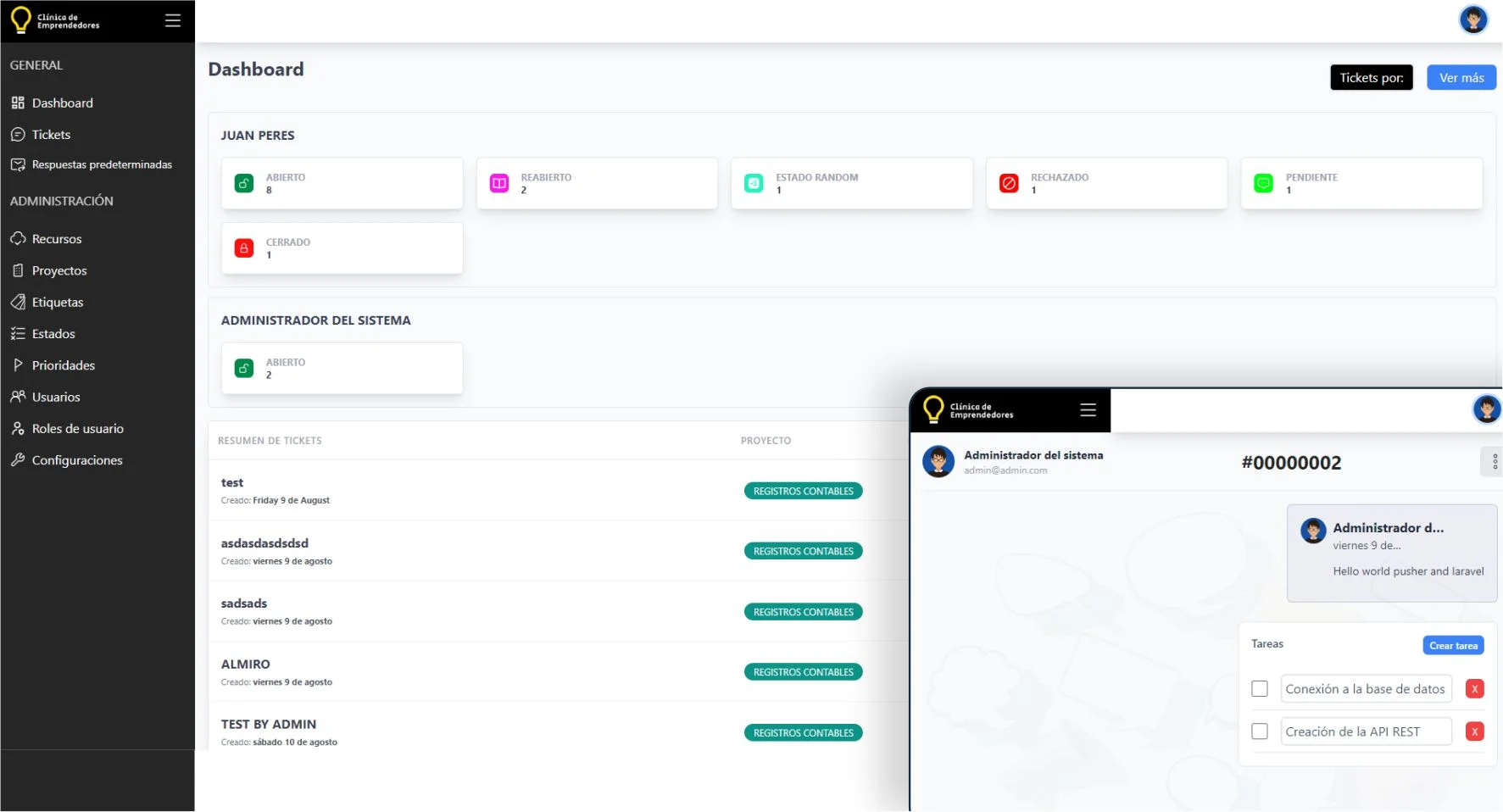This screenshot has height=812, width=1503.
Task: Click the Clínica de Emprendedores lightbulb logo in the sidebar
Action: [x=21, y=20]
